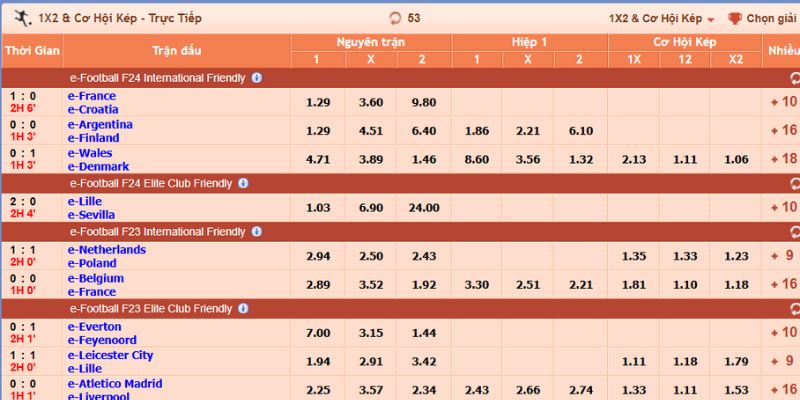Pick the 24.00 odds for e-Sevilla

point(424,207)
